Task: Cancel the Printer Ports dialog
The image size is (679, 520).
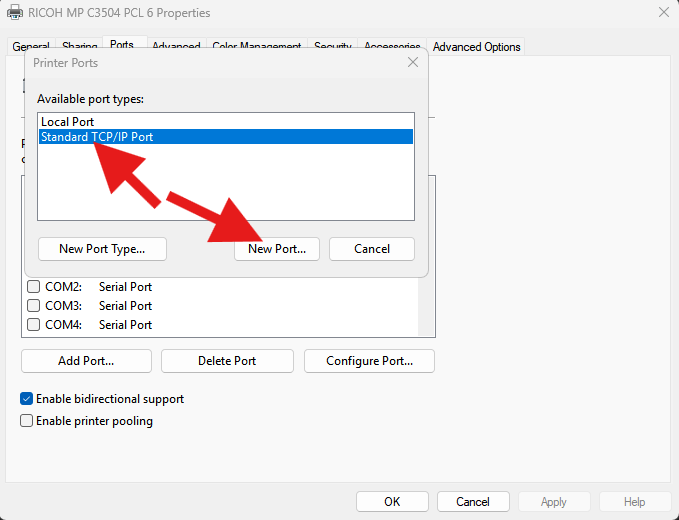Action: (x=372, y=249)
